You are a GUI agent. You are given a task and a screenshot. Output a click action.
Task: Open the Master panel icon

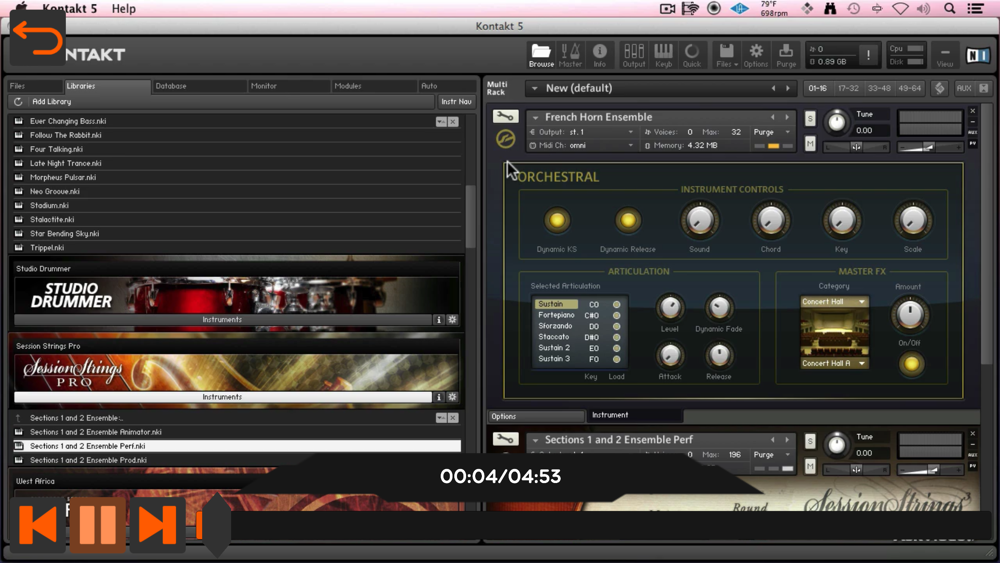pos(570,55)
